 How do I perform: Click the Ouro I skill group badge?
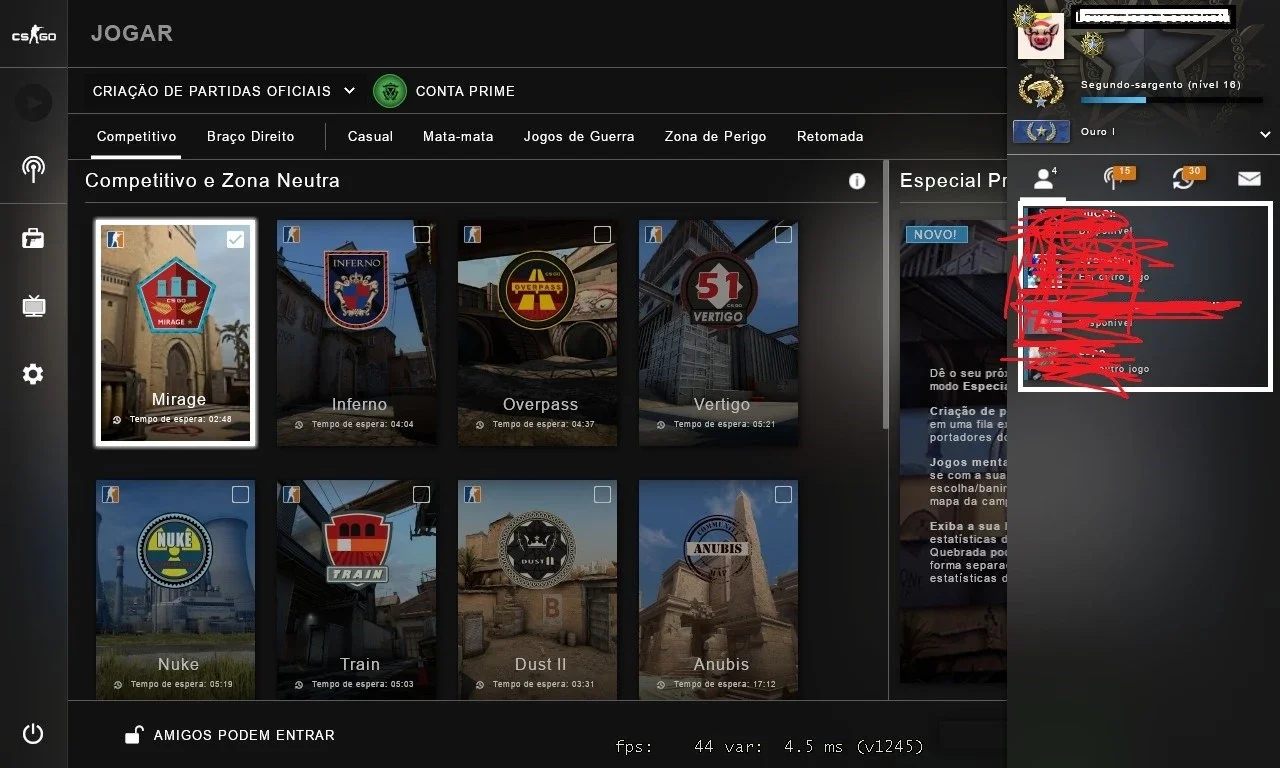coord(1041,132)
